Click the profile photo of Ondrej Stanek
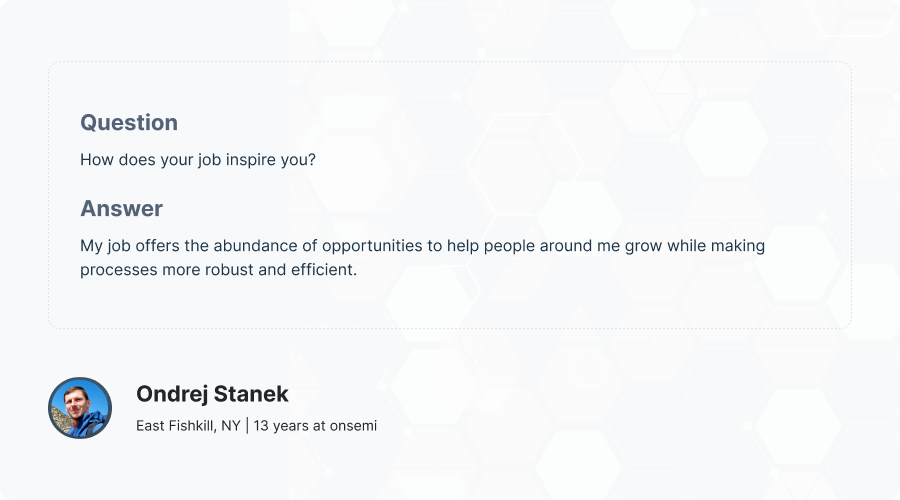900x500 pixels. click(x=80, y=408)
